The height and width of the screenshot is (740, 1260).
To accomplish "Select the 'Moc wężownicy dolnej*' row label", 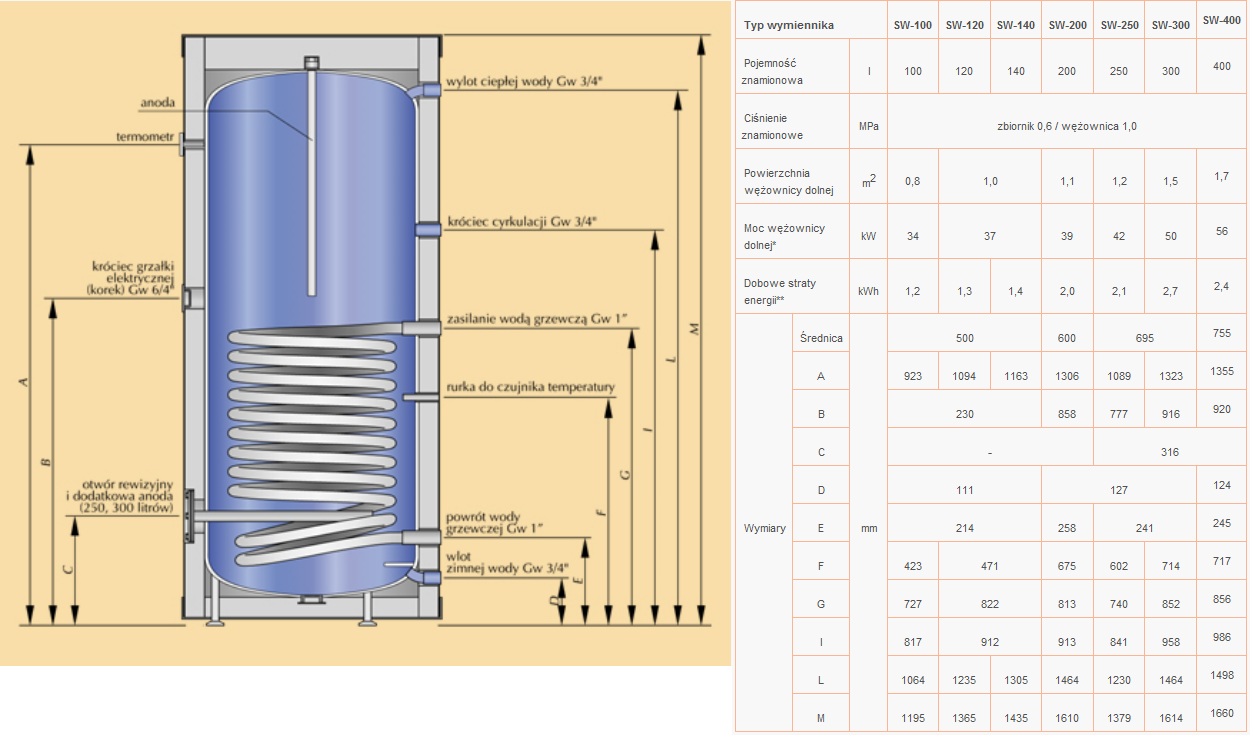I will coord(784,236).
